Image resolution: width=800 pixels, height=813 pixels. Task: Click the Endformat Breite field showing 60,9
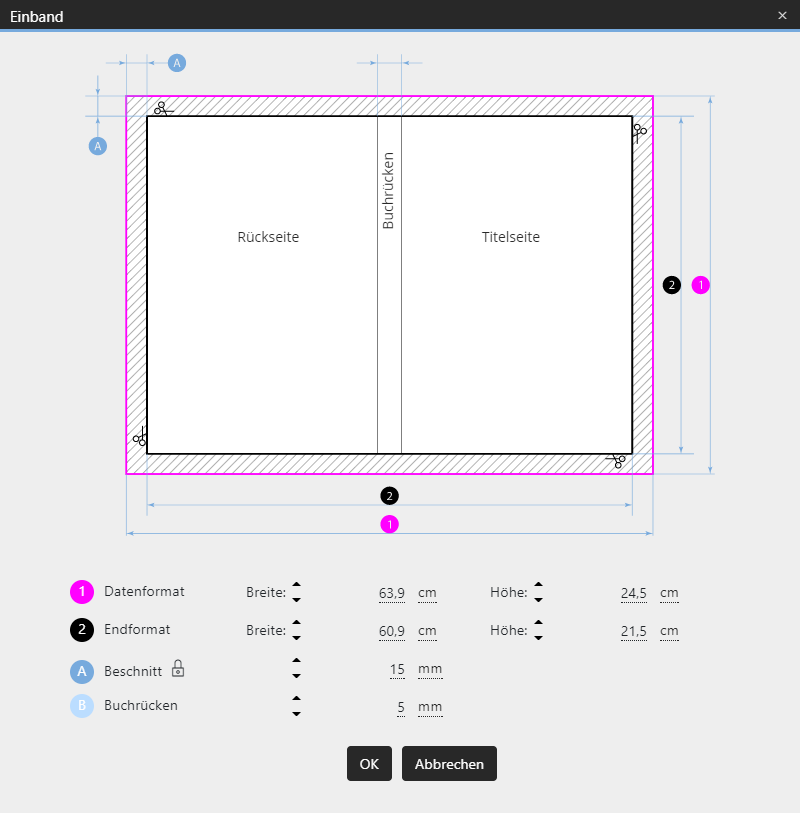(x=391, y=631)
